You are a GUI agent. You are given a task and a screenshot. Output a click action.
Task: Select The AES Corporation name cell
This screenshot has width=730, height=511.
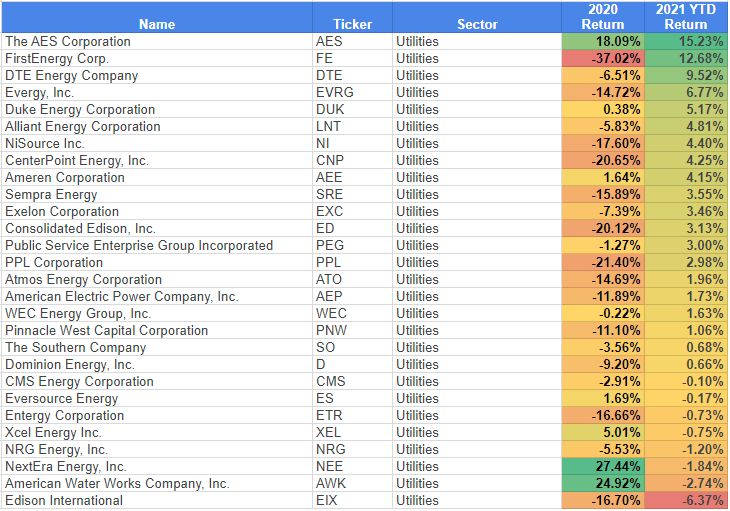coord(157,41)
